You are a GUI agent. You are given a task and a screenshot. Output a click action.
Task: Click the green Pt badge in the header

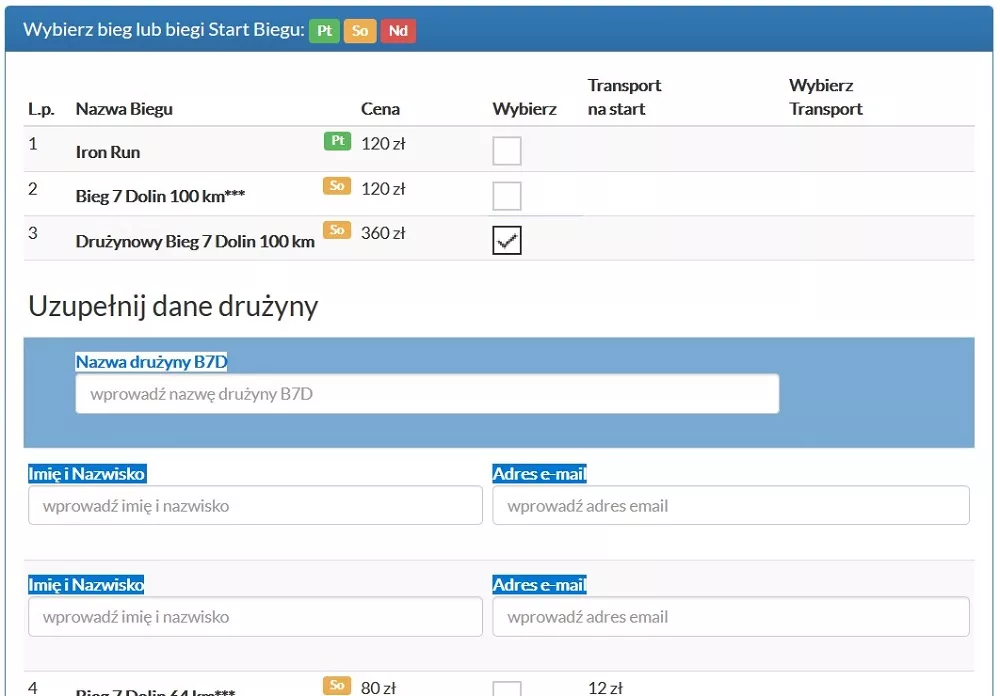(x=324, y=31)
